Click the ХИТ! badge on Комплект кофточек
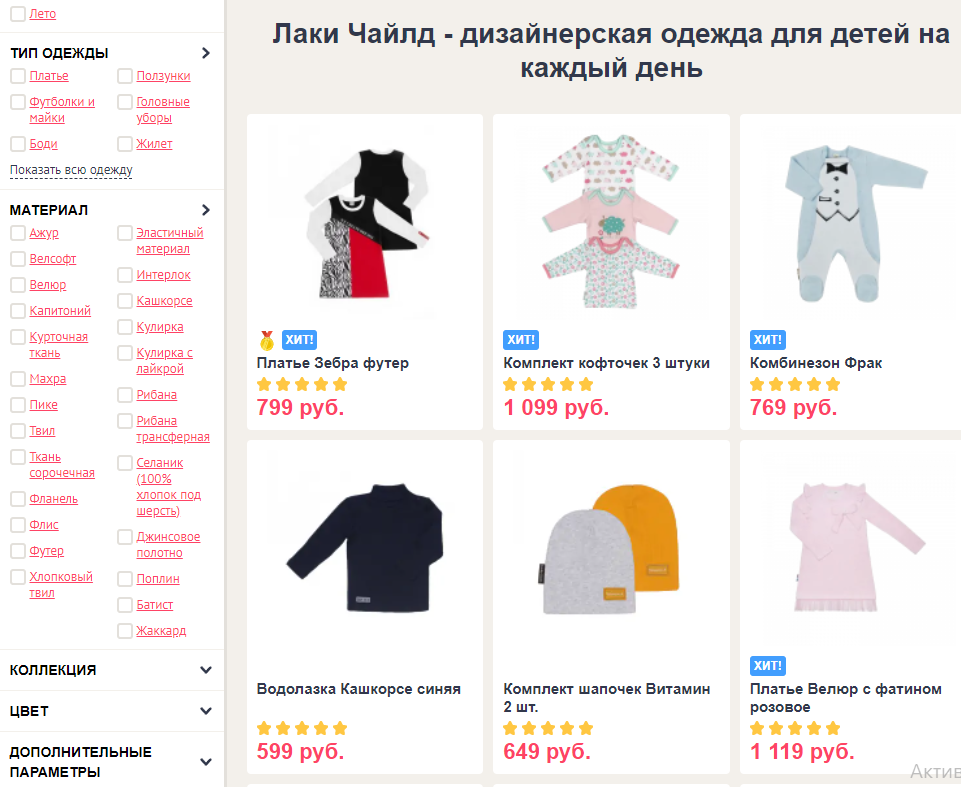 click(x=521, y=340)
